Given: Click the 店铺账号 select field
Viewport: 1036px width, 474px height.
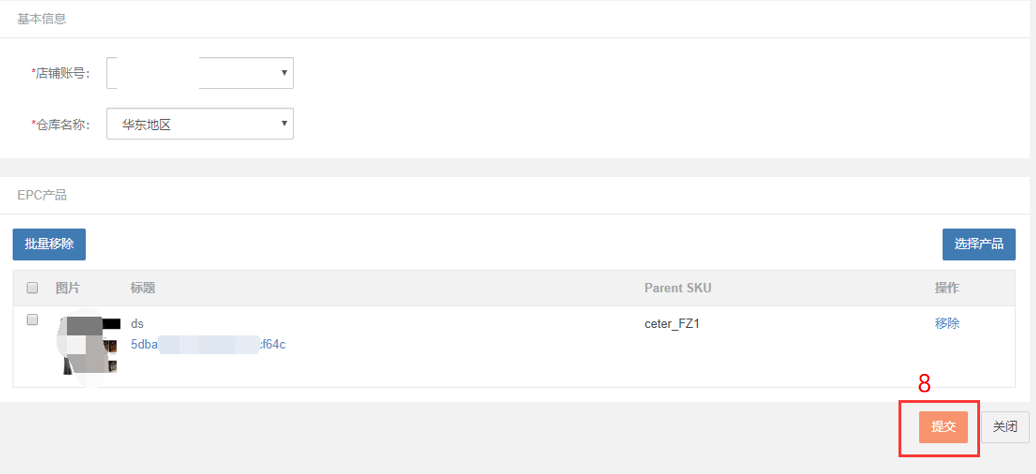Looking at the screenshot, I should (200, 72).
